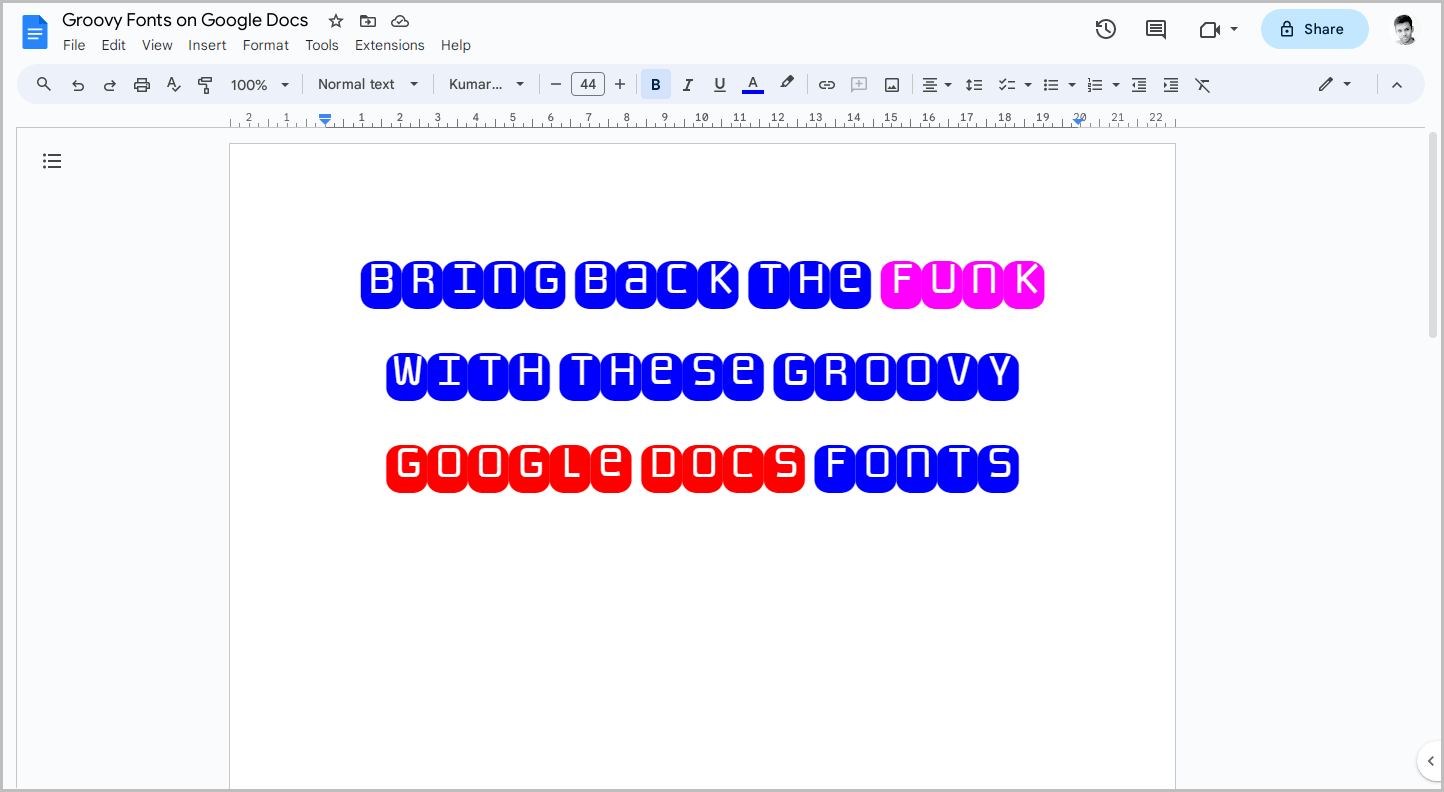1444x792 pixels.
Task: Clear formatting with the clear format icon
Action: pos(1203,84)
